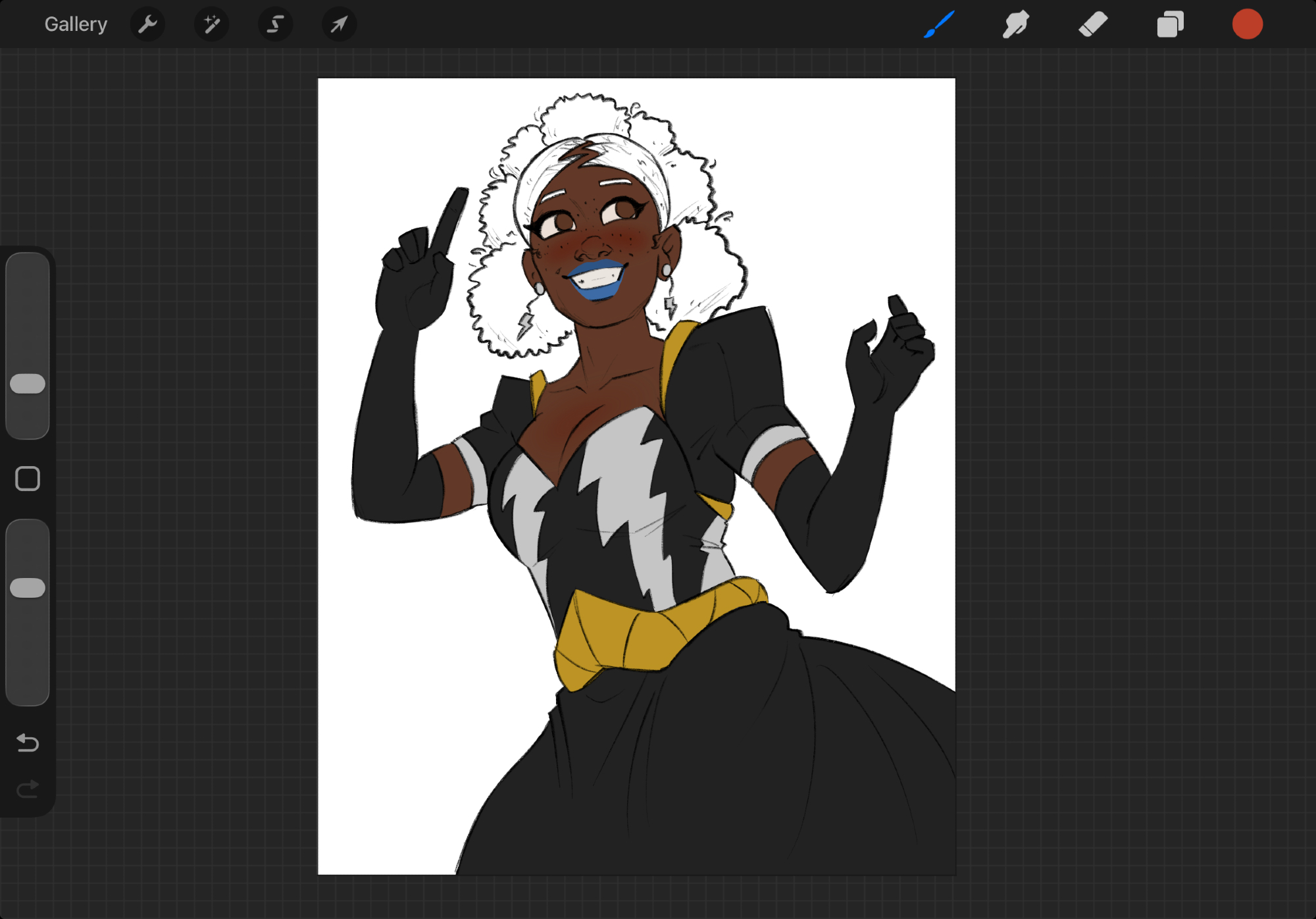Activate the Transform arrow tool
Image resolution: width=1316 pixels, height=919 pixels.
[339, 24]
